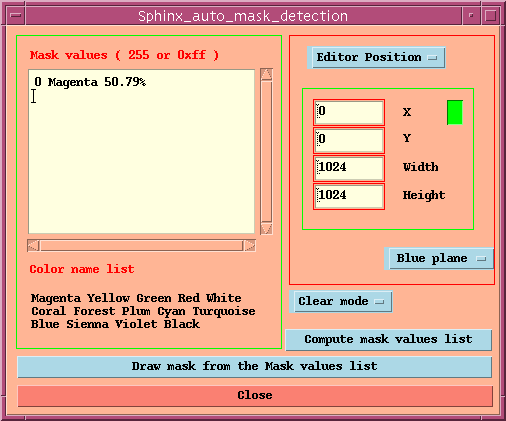Click the horizontal scroll-right arrow
Screen dimensions: 506x421
250,246
